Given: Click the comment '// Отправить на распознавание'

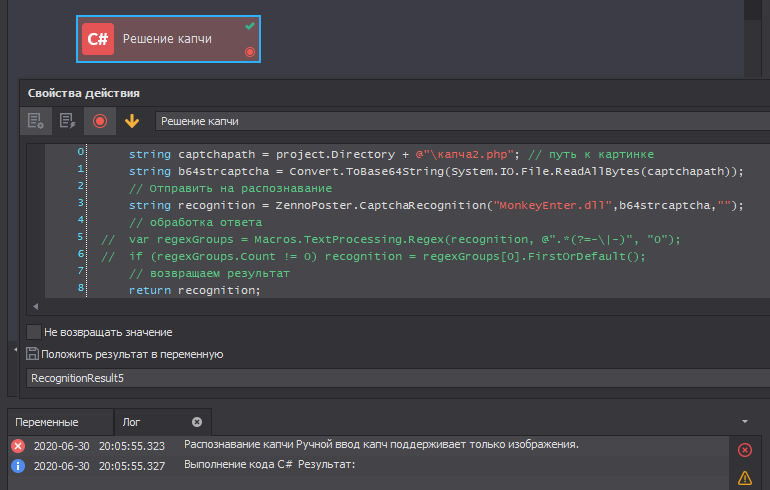Looking at the screenshot, I should click(x=230, y=189).
